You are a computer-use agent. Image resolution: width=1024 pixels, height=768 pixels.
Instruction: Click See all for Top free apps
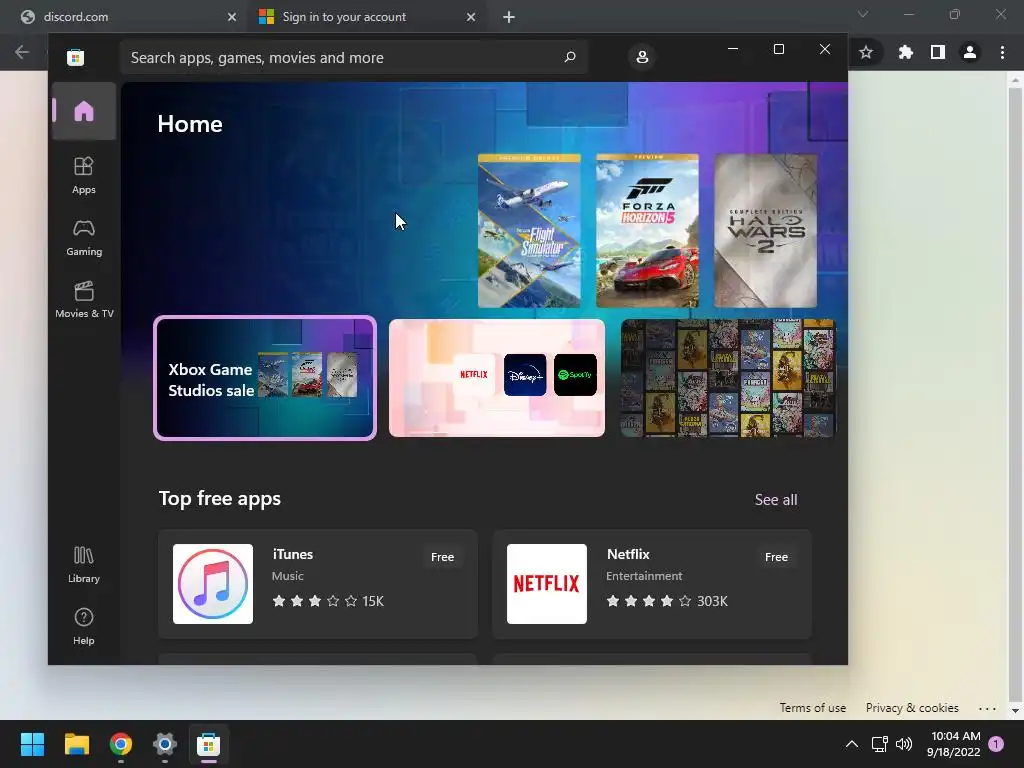coord(776,500)
